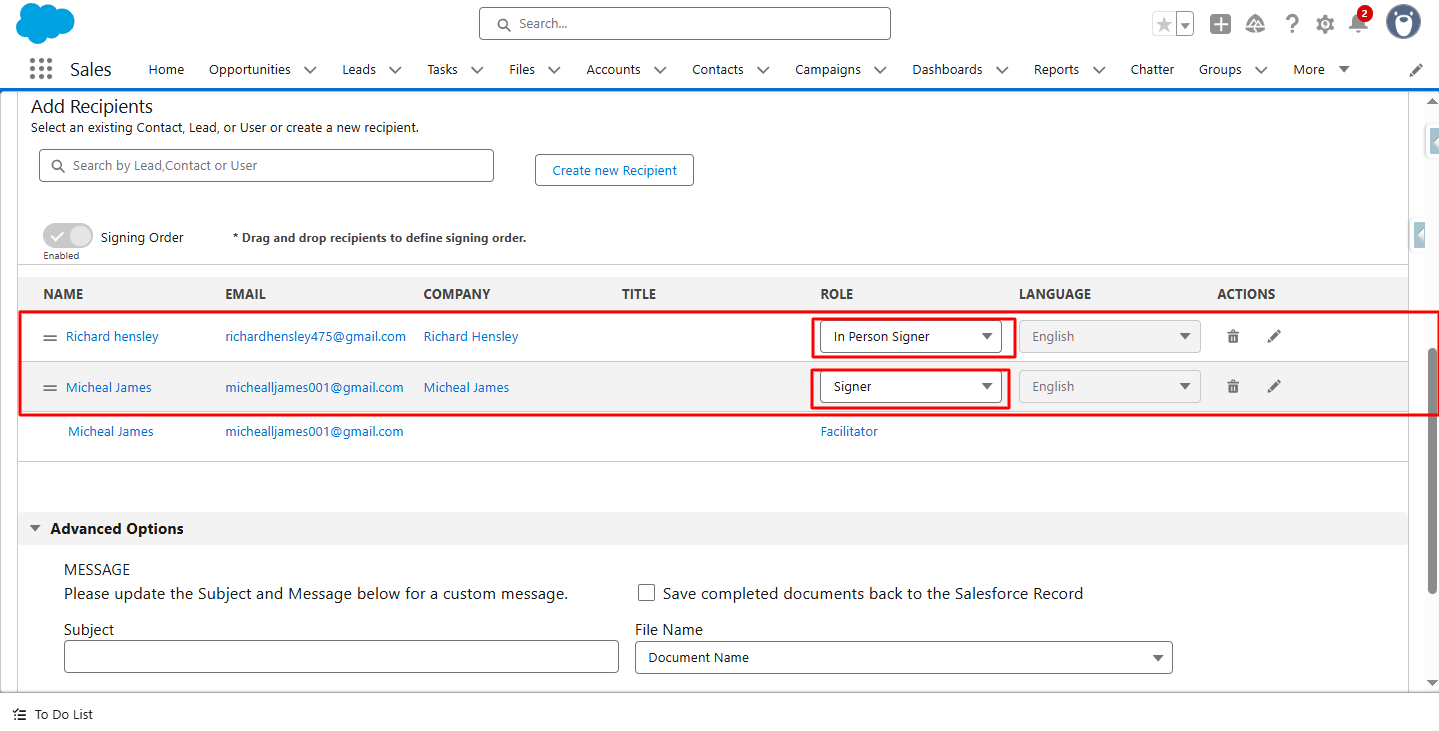Delete recipient Richard hensley with trash icon
This screenshot has height=731, width=1439.
(1233, 337)
